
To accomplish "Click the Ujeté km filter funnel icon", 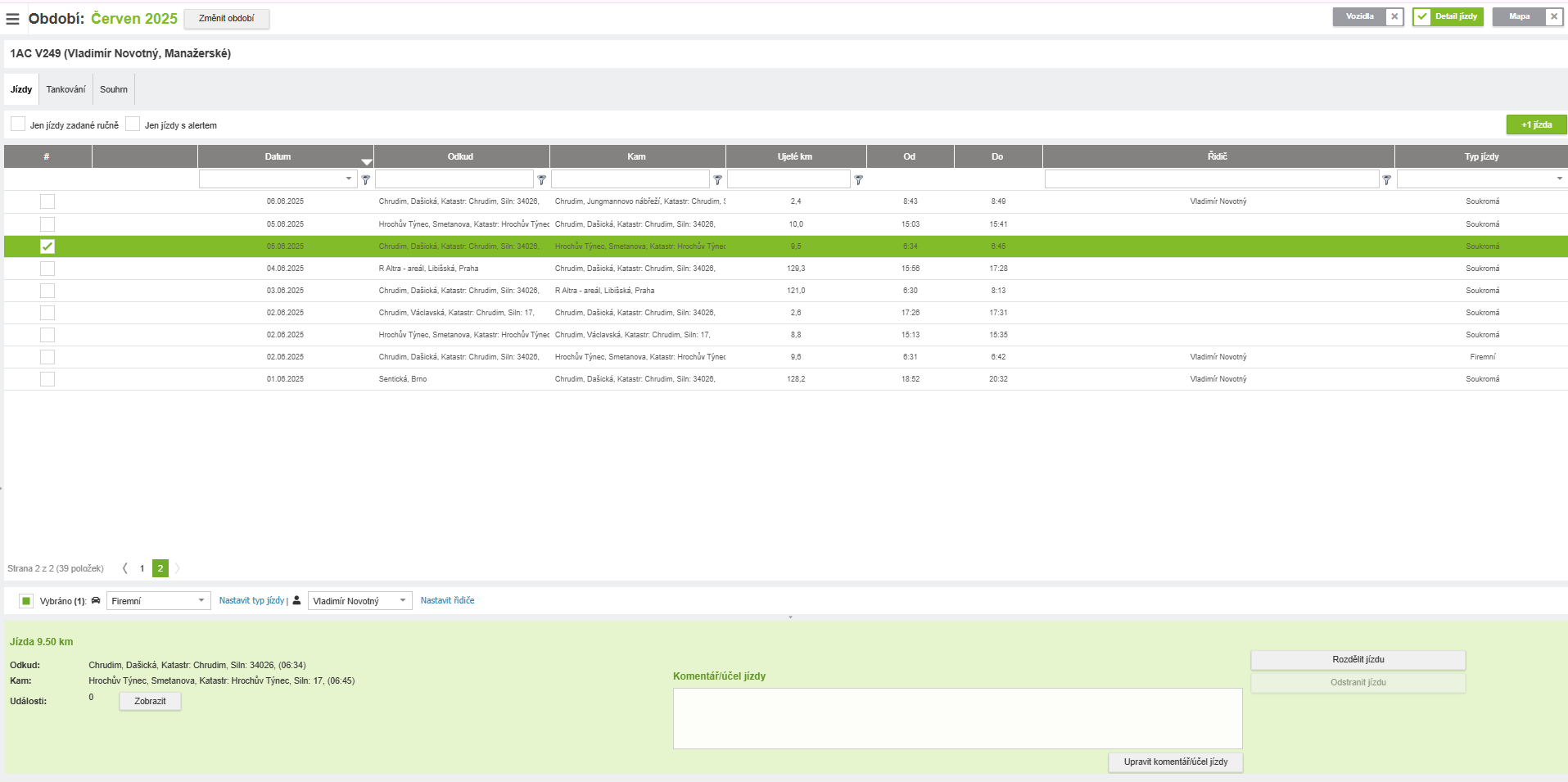I will (858, 179).
